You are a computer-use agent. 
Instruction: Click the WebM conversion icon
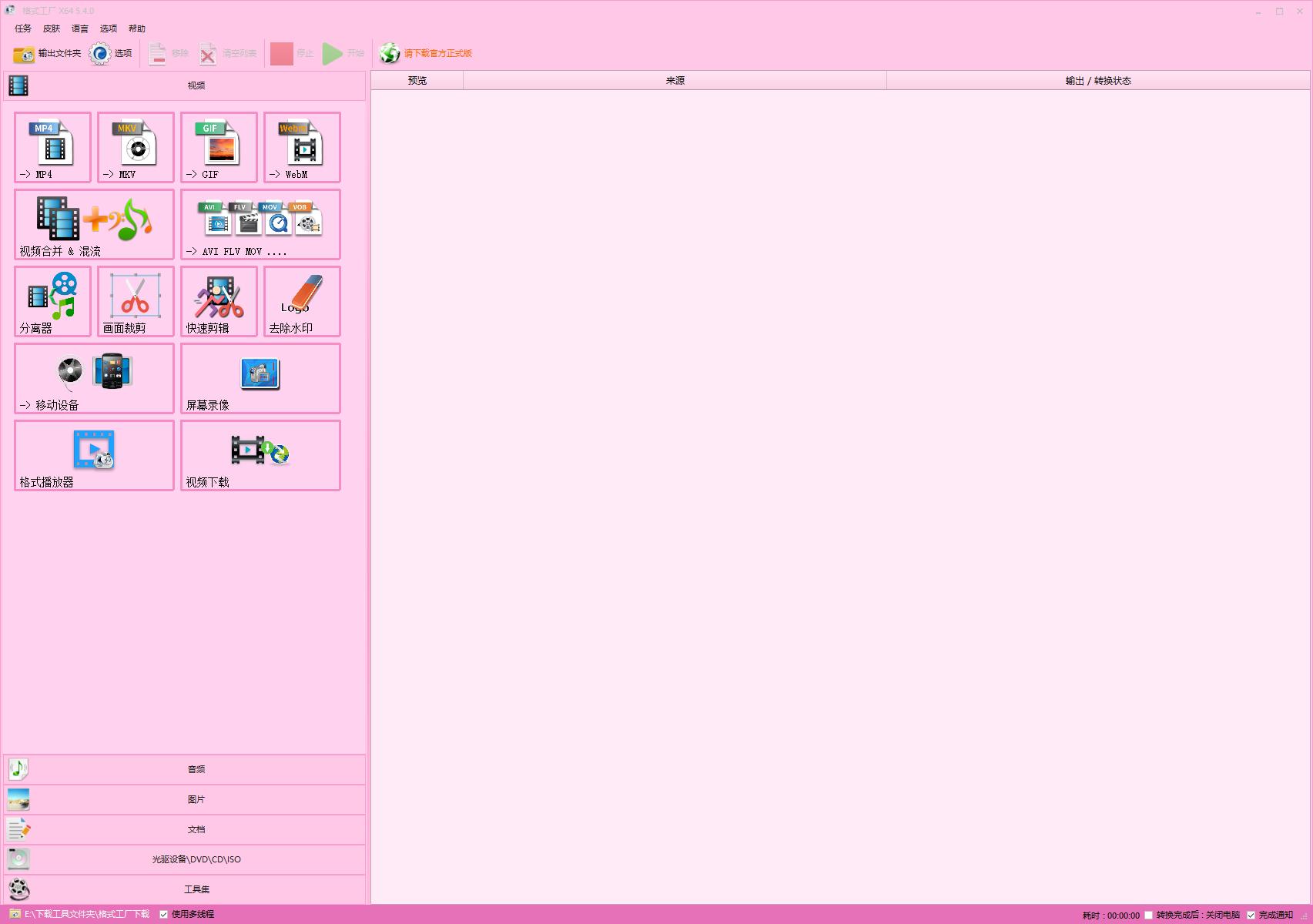tap(302, 147)
